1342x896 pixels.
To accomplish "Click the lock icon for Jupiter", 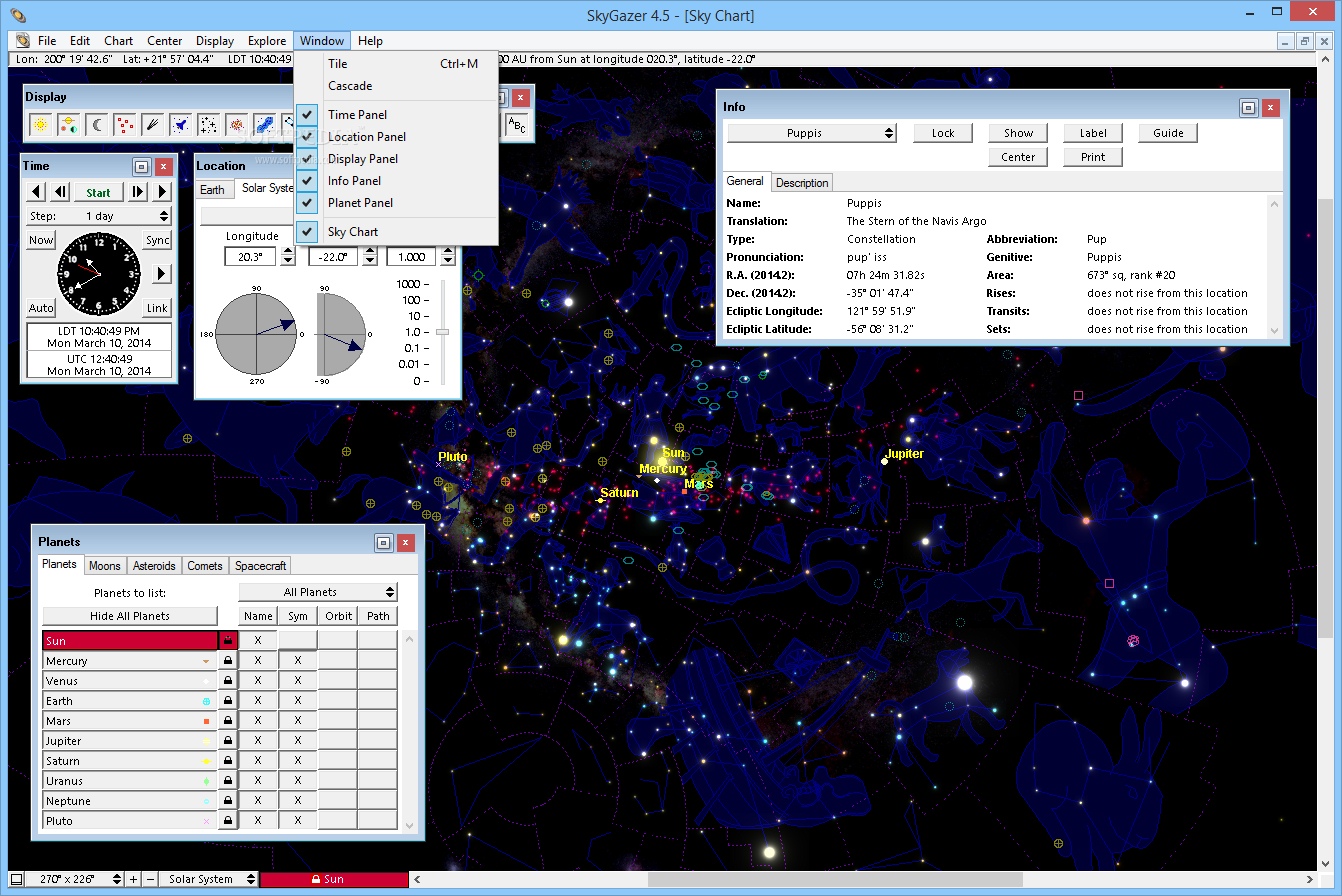I will tap(228, 741).
